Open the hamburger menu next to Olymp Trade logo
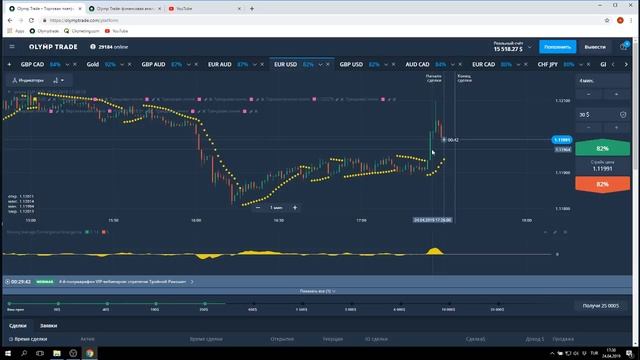The width and height of the screenshot is (640, 360). pyautogui.click(x=12, y=47)
